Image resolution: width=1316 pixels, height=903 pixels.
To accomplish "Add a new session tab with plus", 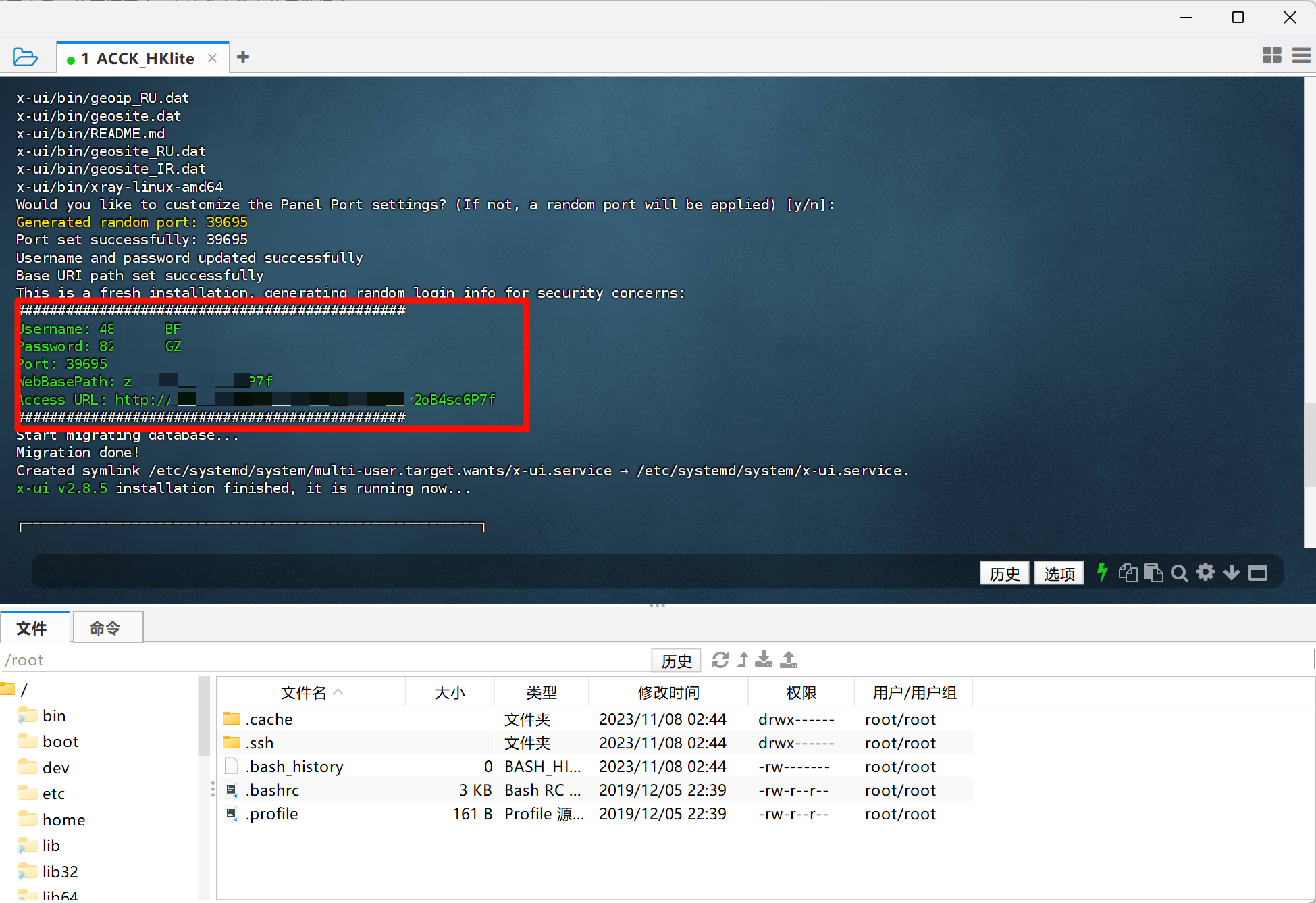I will tap(243, 57).
